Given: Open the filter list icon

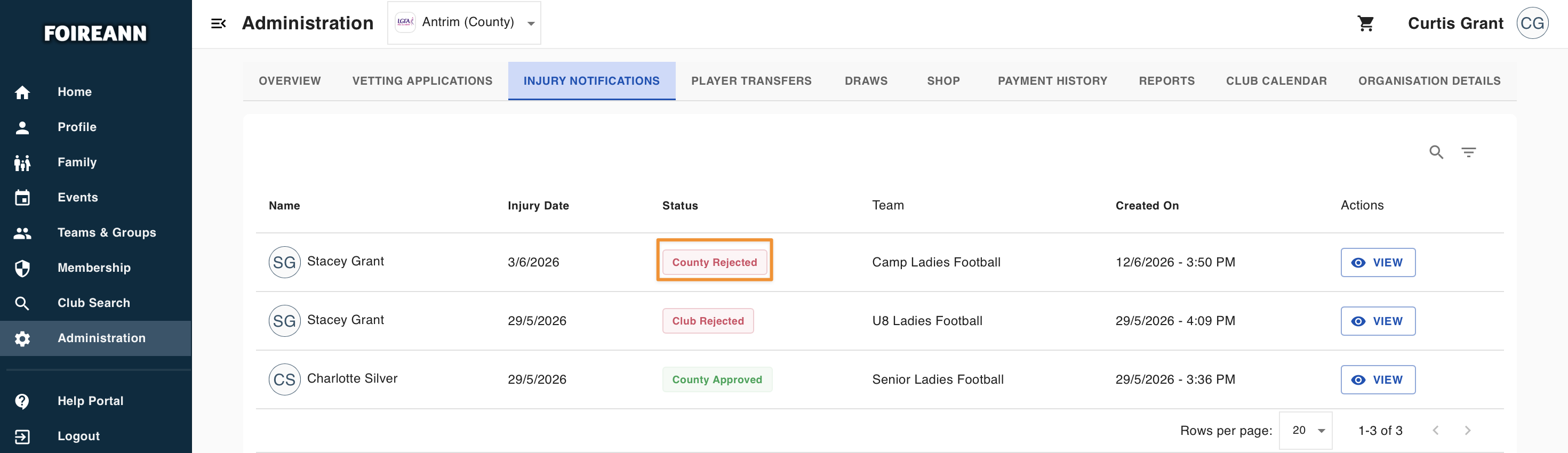Looking at the screenshot, I should pyautogui.click(x=1468, y=152).
